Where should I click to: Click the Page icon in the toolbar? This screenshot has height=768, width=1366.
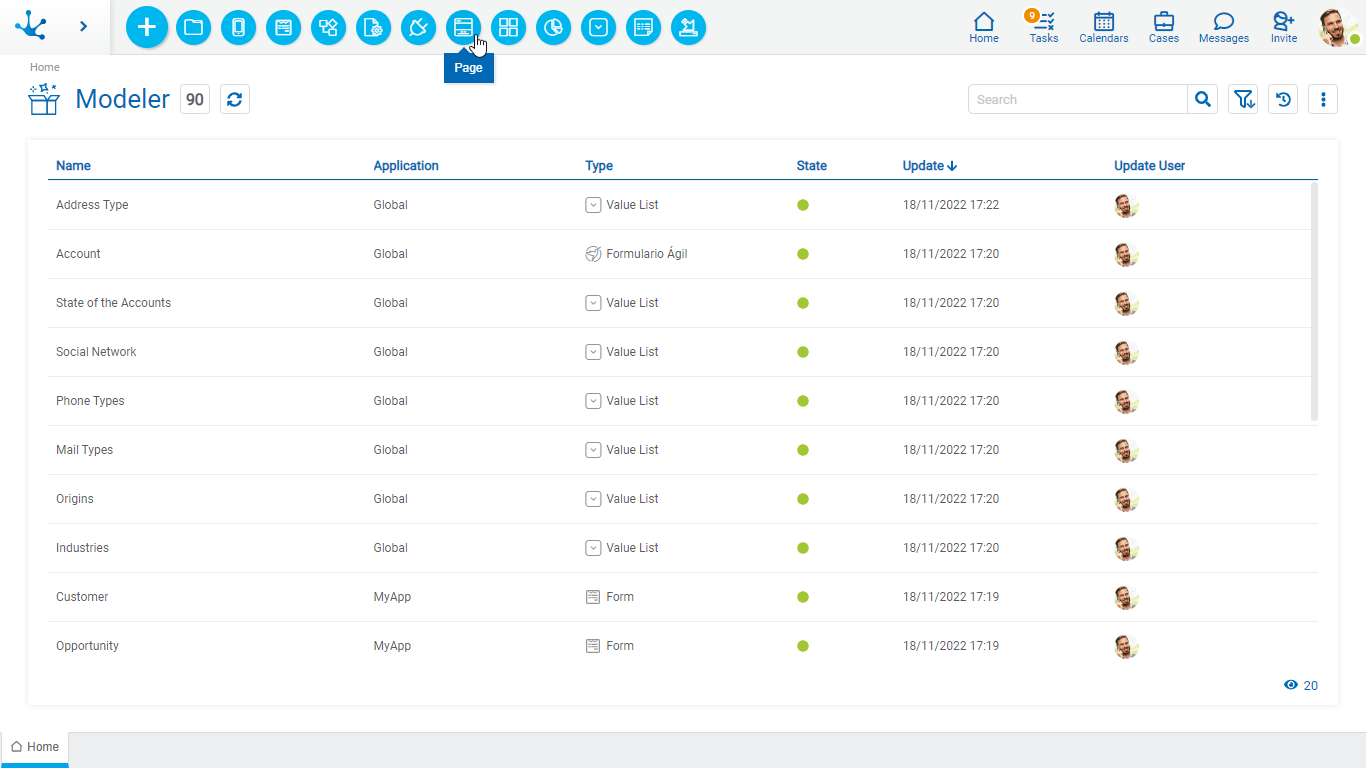(x=463, y=27)
